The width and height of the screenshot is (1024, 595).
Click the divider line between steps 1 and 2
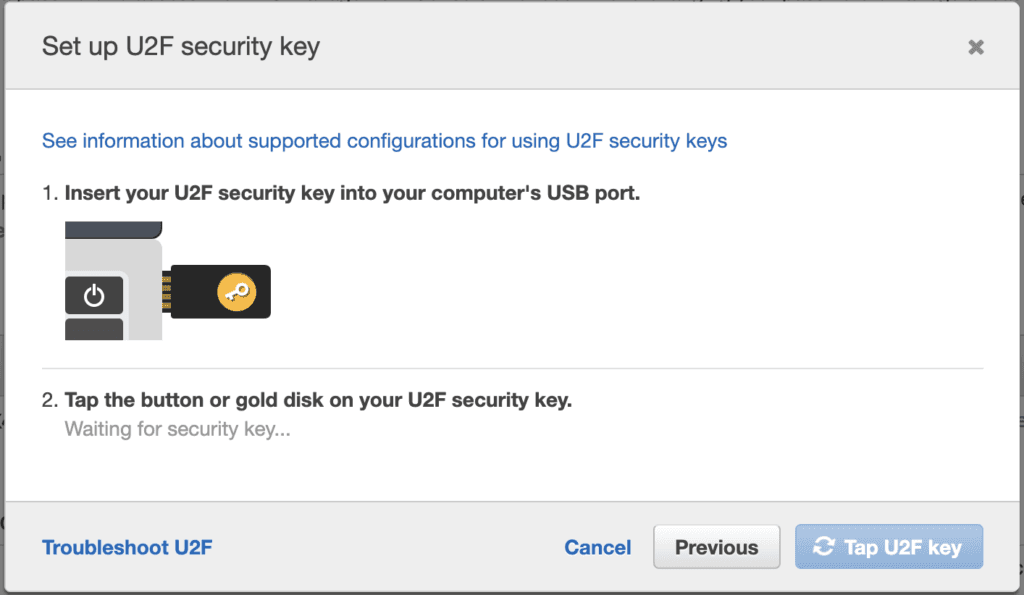[x=512, y=368]
